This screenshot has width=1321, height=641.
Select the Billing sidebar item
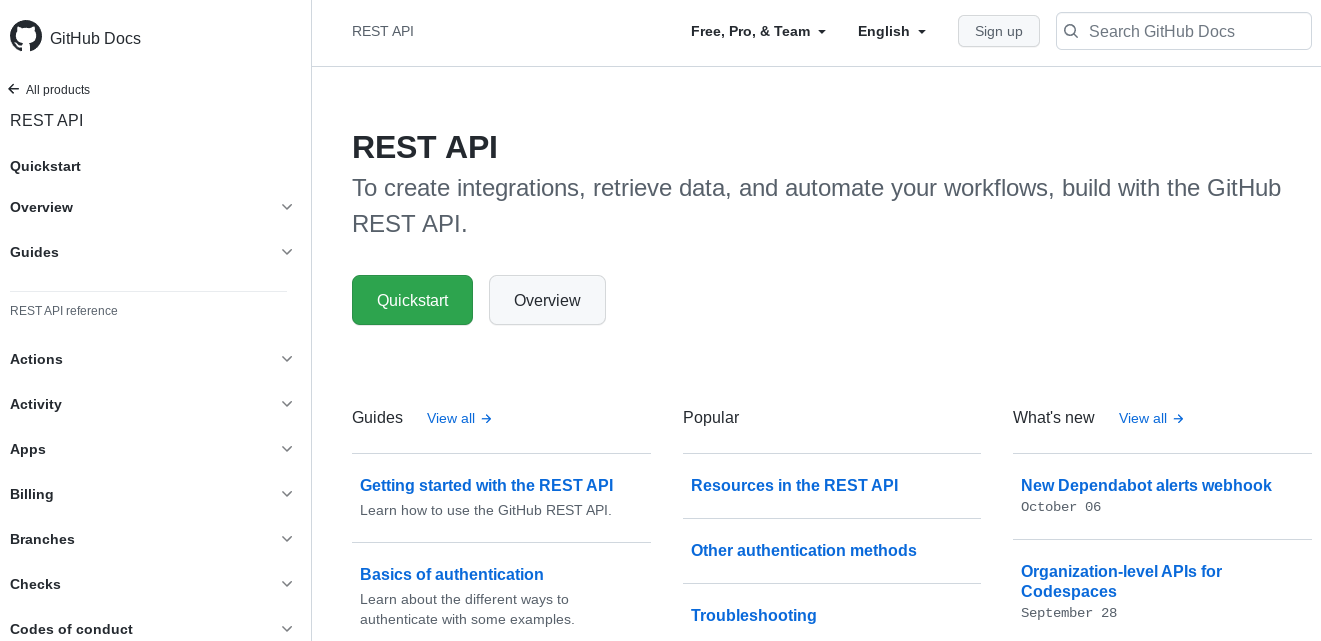tap(32, 494)
